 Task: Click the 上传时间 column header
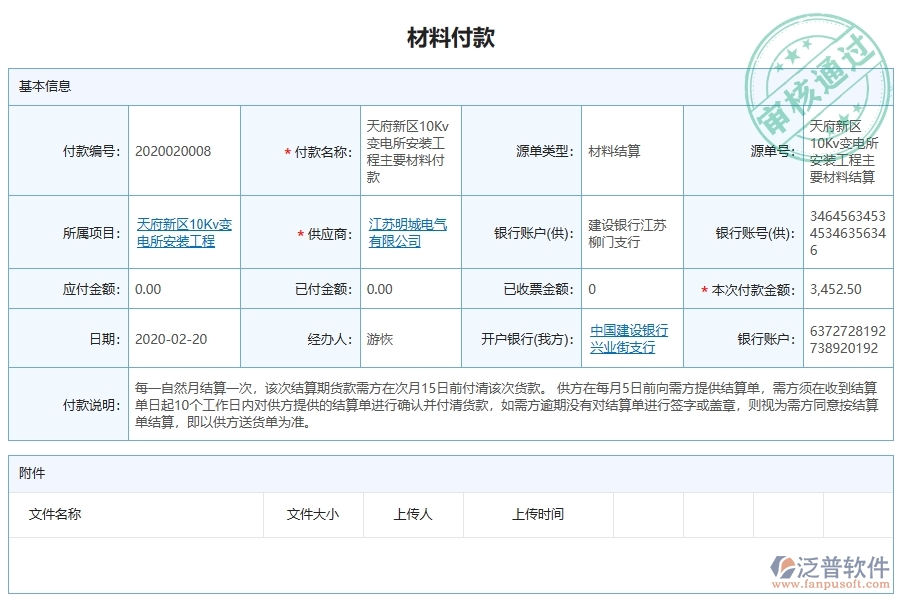(x=540, y=515)
